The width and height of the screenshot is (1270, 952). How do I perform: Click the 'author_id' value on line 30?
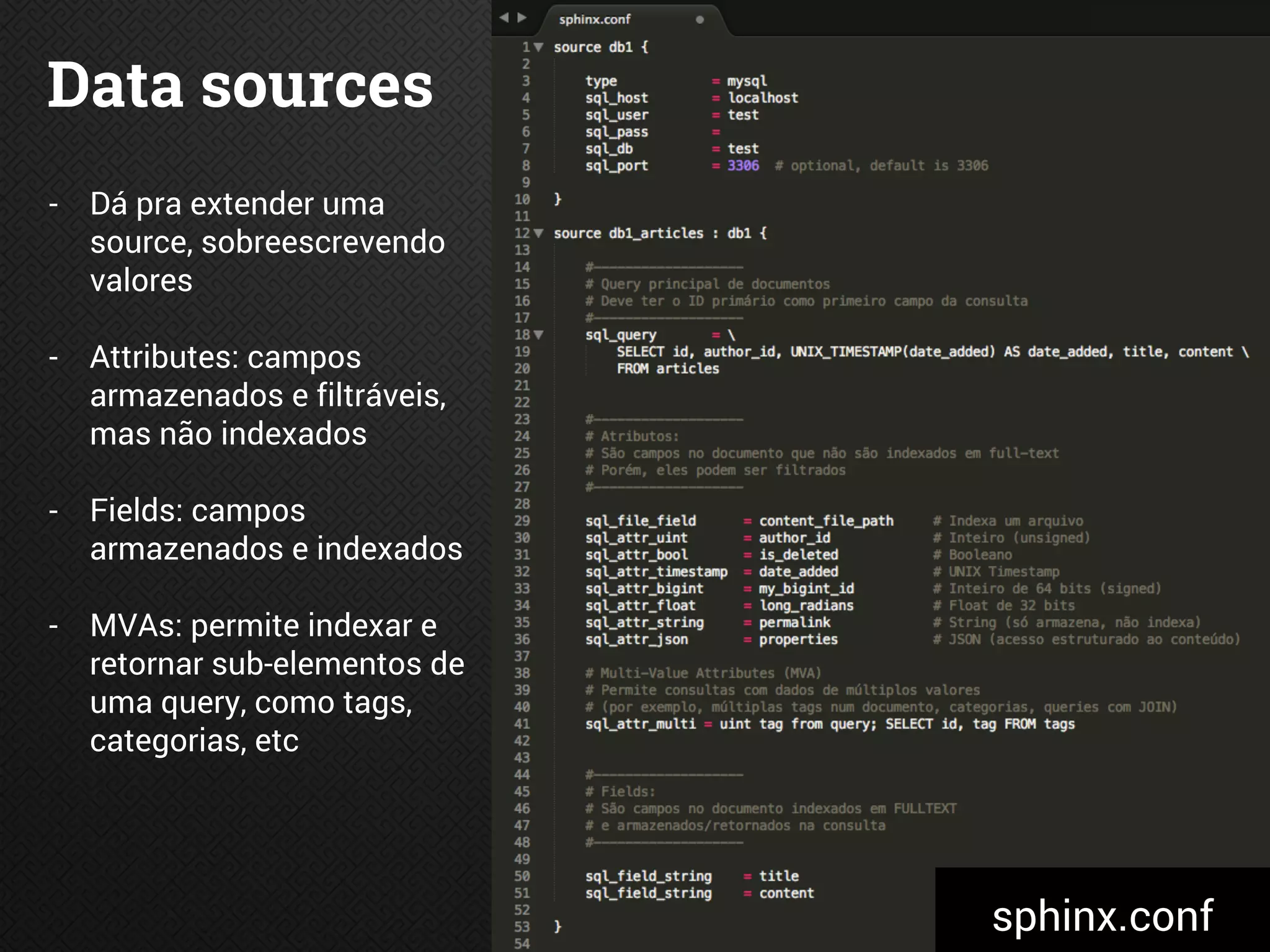pyautogui.click(x=795, y=538)
